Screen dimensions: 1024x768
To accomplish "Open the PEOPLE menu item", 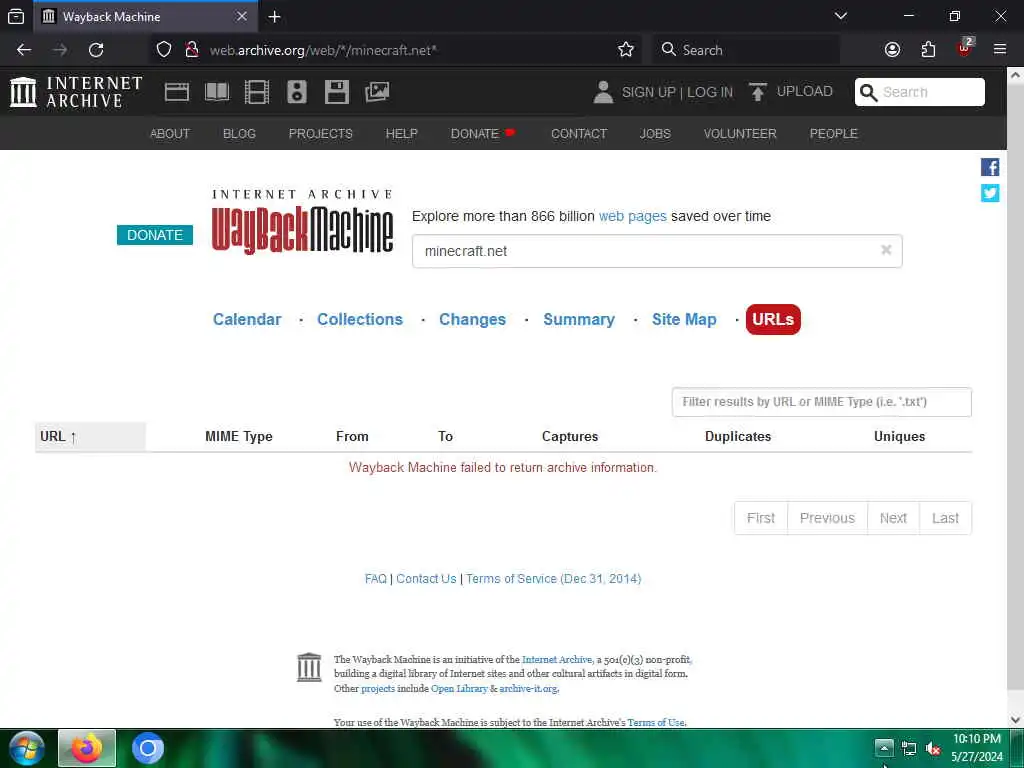I will tap(833, 133).
